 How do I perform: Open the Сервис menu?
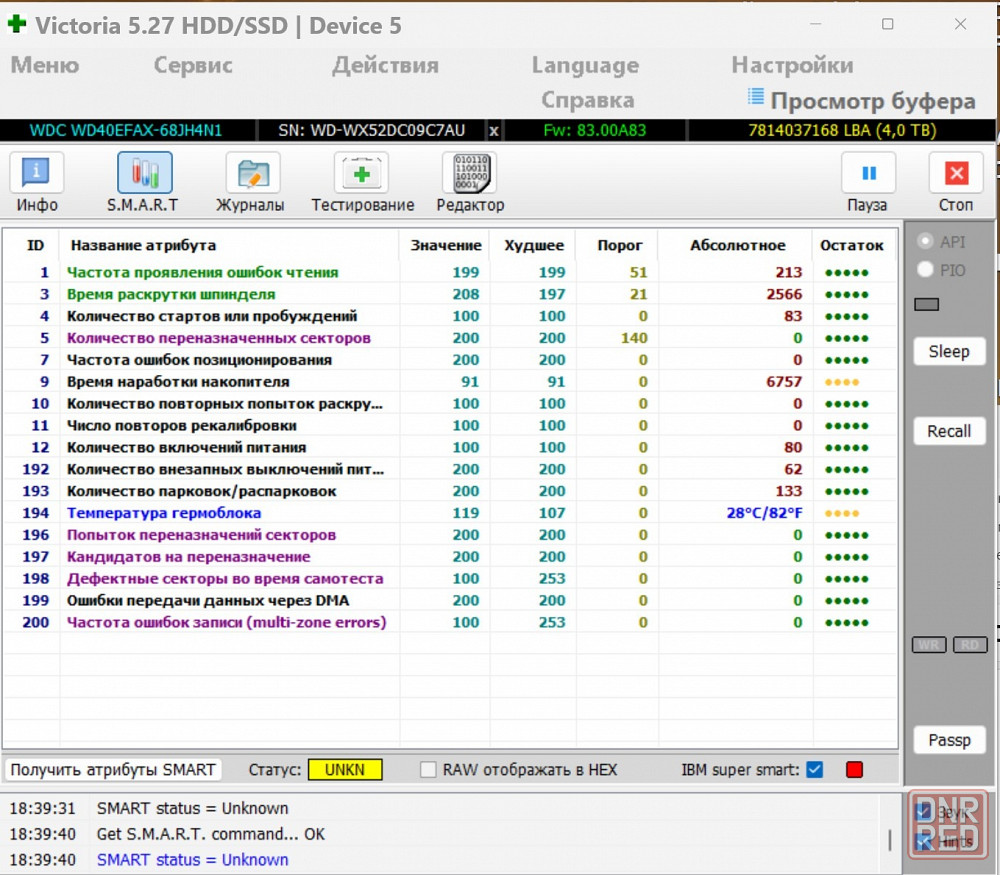click(193, 66)
